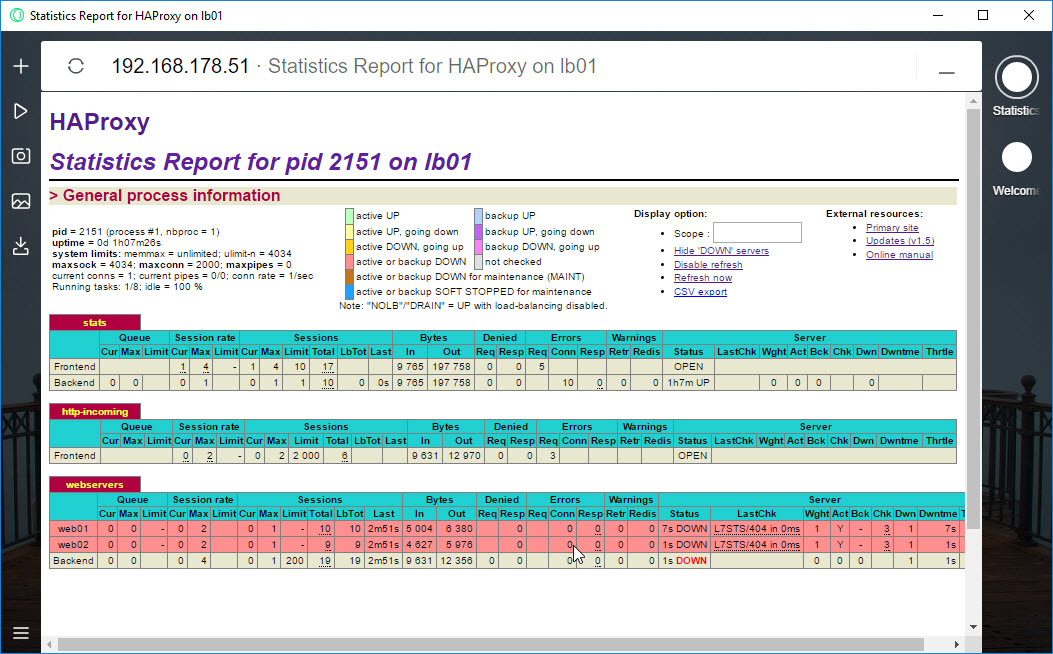Click the SOFT STOPPED legend swatch

coord(349,291)
